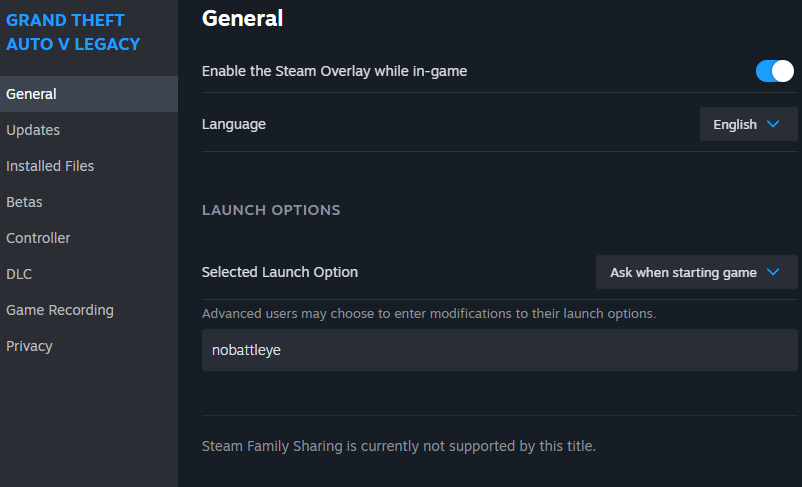
Task: Switch to the Updates section
Action: [x=33, y=130]
